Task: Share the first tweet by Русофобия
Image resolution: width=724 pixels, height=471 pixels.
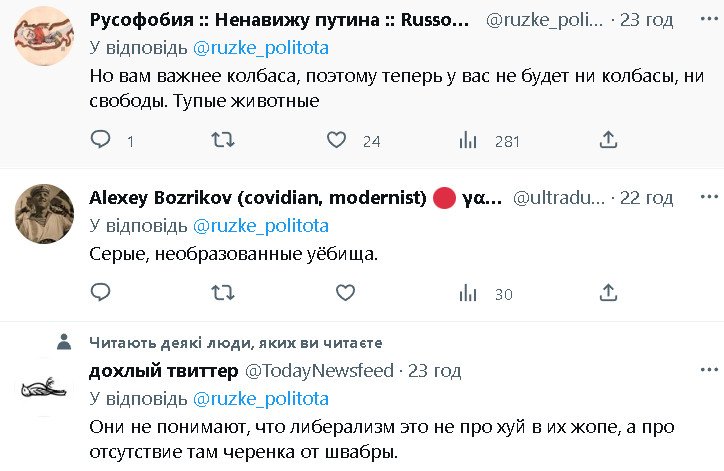Action: pos(608,140)
